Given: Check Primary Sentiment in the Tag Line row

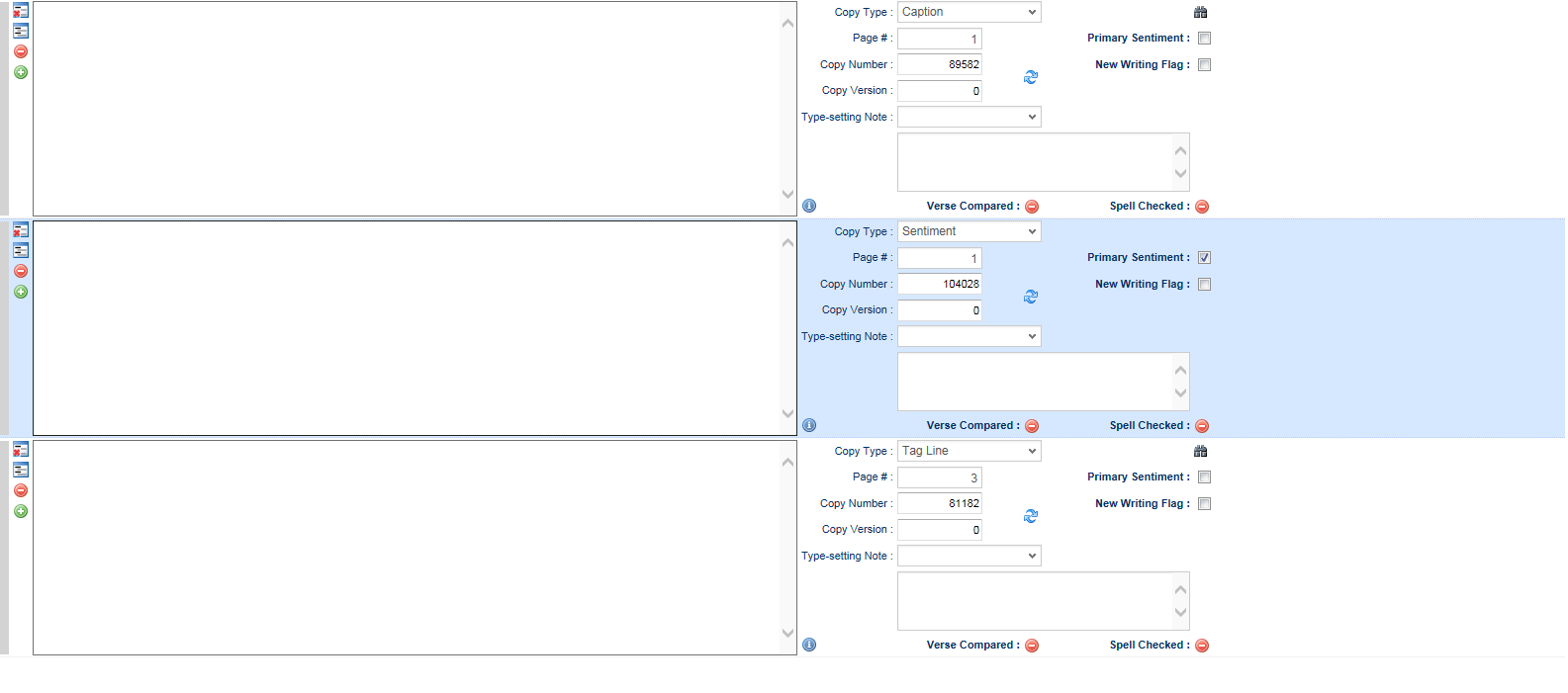Looking at the screenshot, I should (x=1204, y=477).
